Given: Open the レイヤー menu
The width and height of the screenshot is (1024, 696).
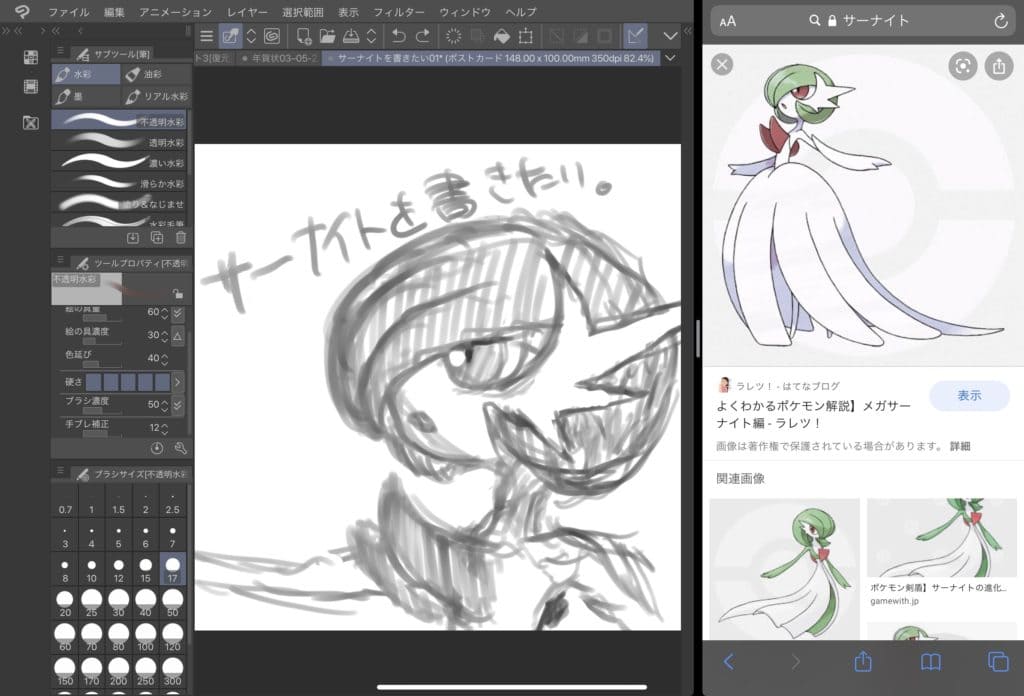Looking at the screenshot, I should pos(247,12).
